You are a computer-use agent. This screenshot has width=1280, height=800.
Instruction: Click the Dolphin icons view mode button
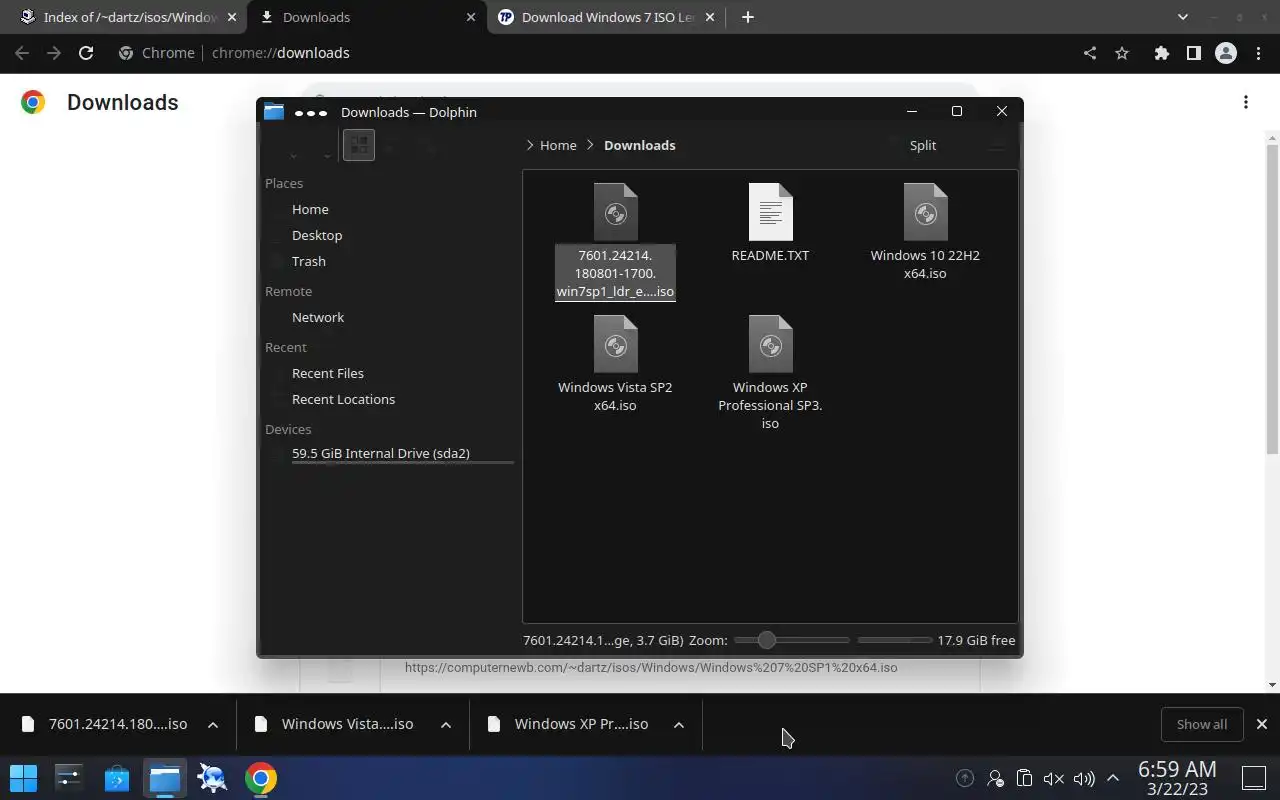pos(359,145)
